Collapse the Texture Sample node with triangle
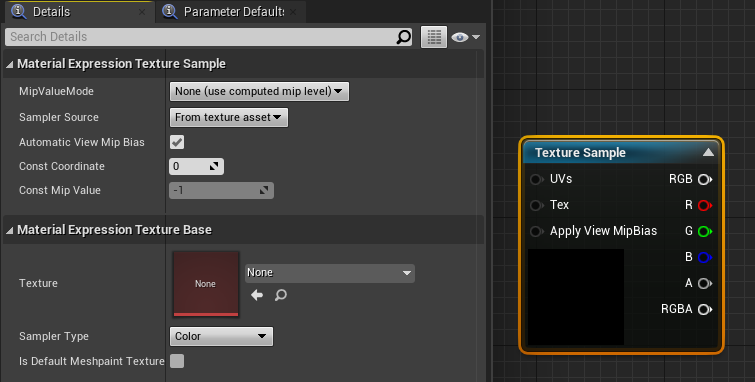Image resolution: width=755 pixels, height=382 pixels. pos(708,152)
